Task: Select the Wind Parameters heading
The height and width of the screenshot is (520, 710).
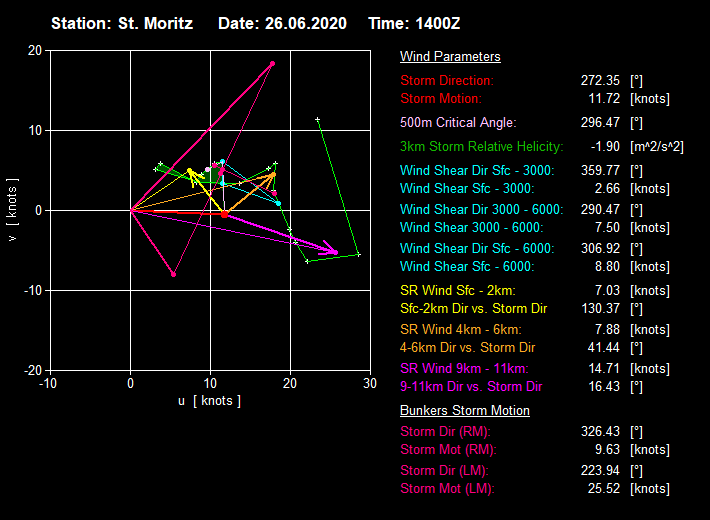Action: click(450, 57)
